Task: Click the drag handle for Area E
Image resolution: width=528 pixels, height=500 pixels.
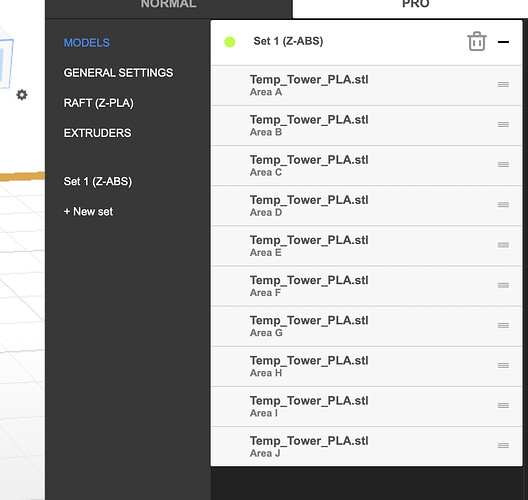Action: (x=503, y=245)
